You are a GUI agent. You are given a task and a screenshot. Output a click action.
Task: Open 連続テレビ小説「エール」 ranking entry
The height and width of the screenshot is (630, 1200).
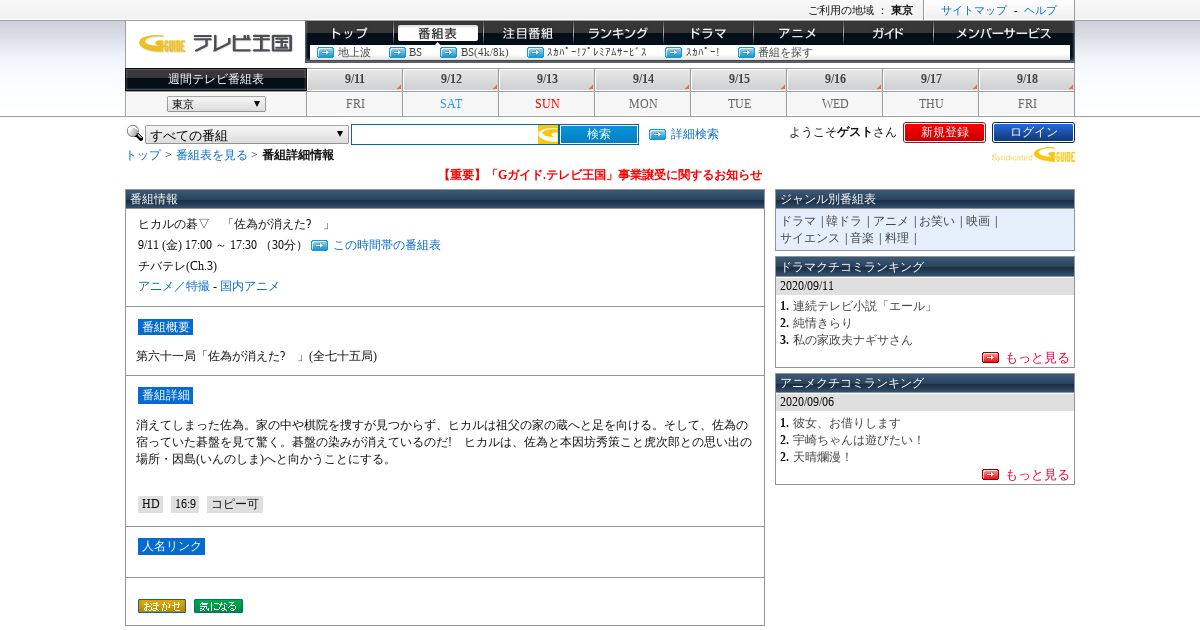pyautogui.click(x=863, y=306)
